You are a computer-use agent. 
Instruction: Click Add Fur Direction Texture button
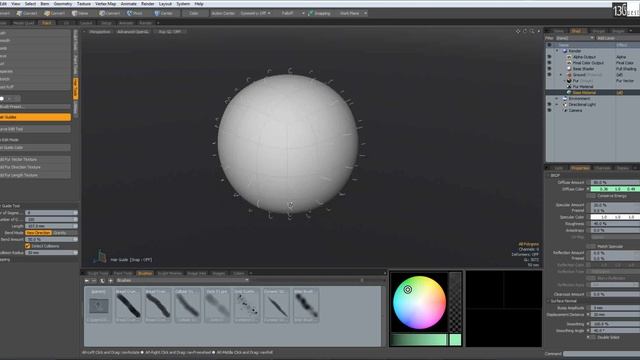point(35,167)
